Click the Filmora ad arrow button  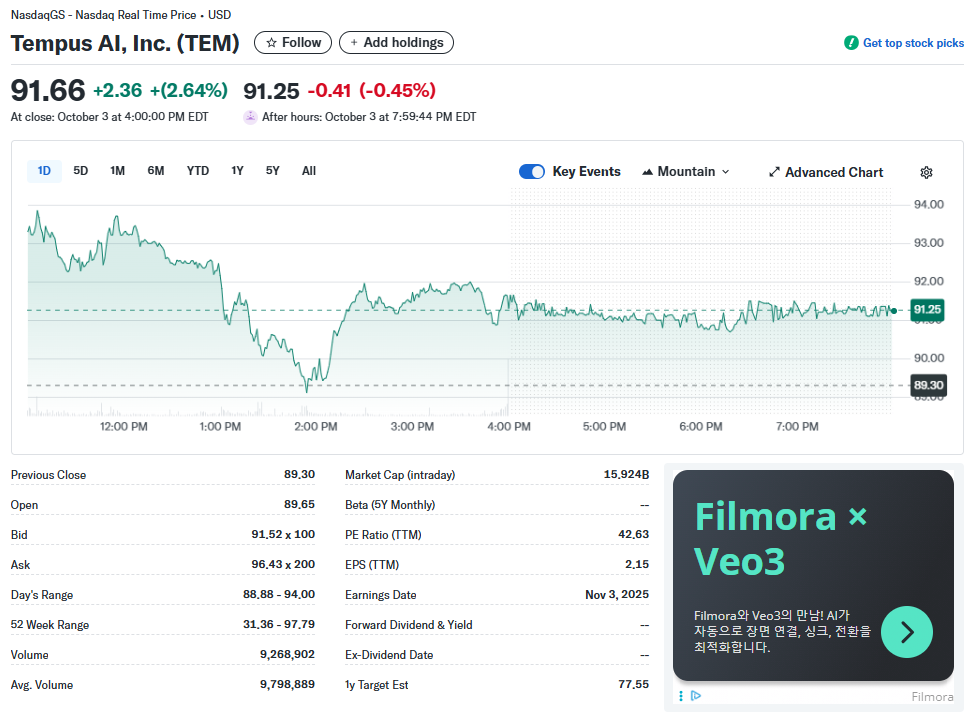906,632
